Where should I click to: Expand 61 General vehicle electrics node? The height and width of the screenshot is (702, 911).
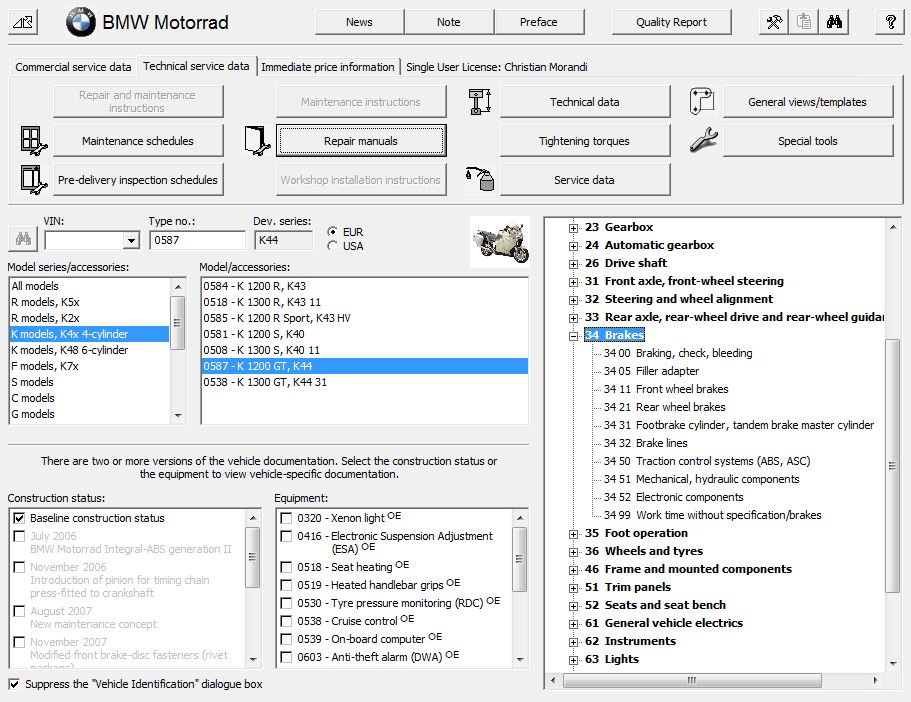tap(573, 624)
